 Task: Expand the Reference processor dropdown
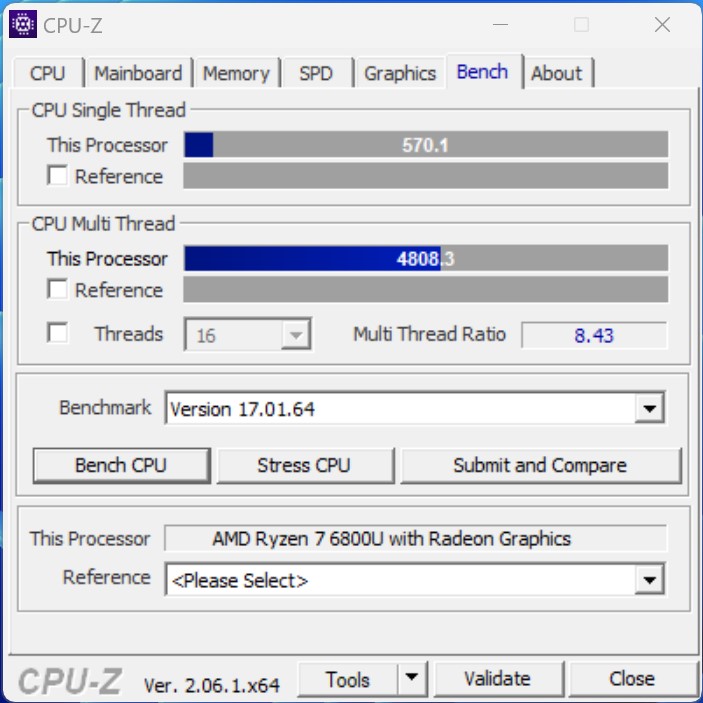pos(649,580)
